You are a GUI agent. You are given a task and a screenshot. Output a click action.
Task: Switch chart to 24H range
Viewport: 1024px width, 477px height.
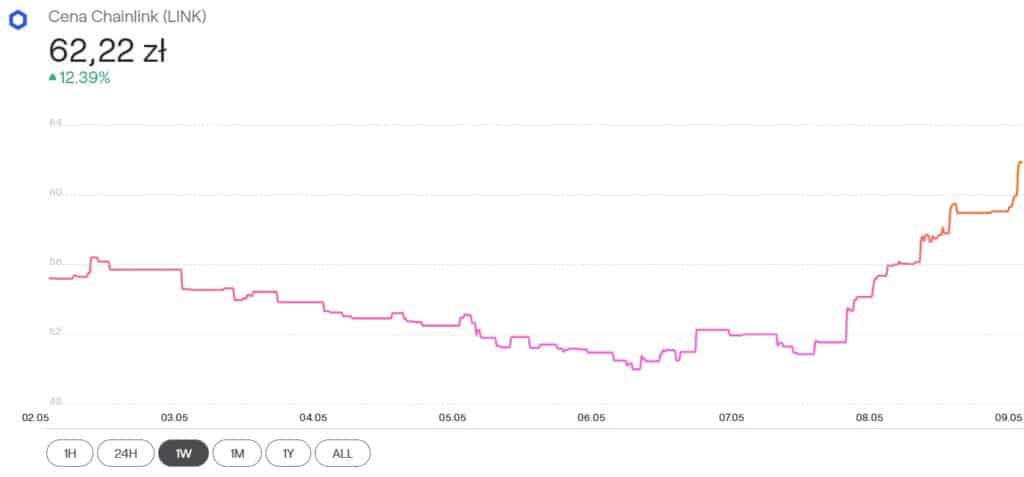point(125,453)
